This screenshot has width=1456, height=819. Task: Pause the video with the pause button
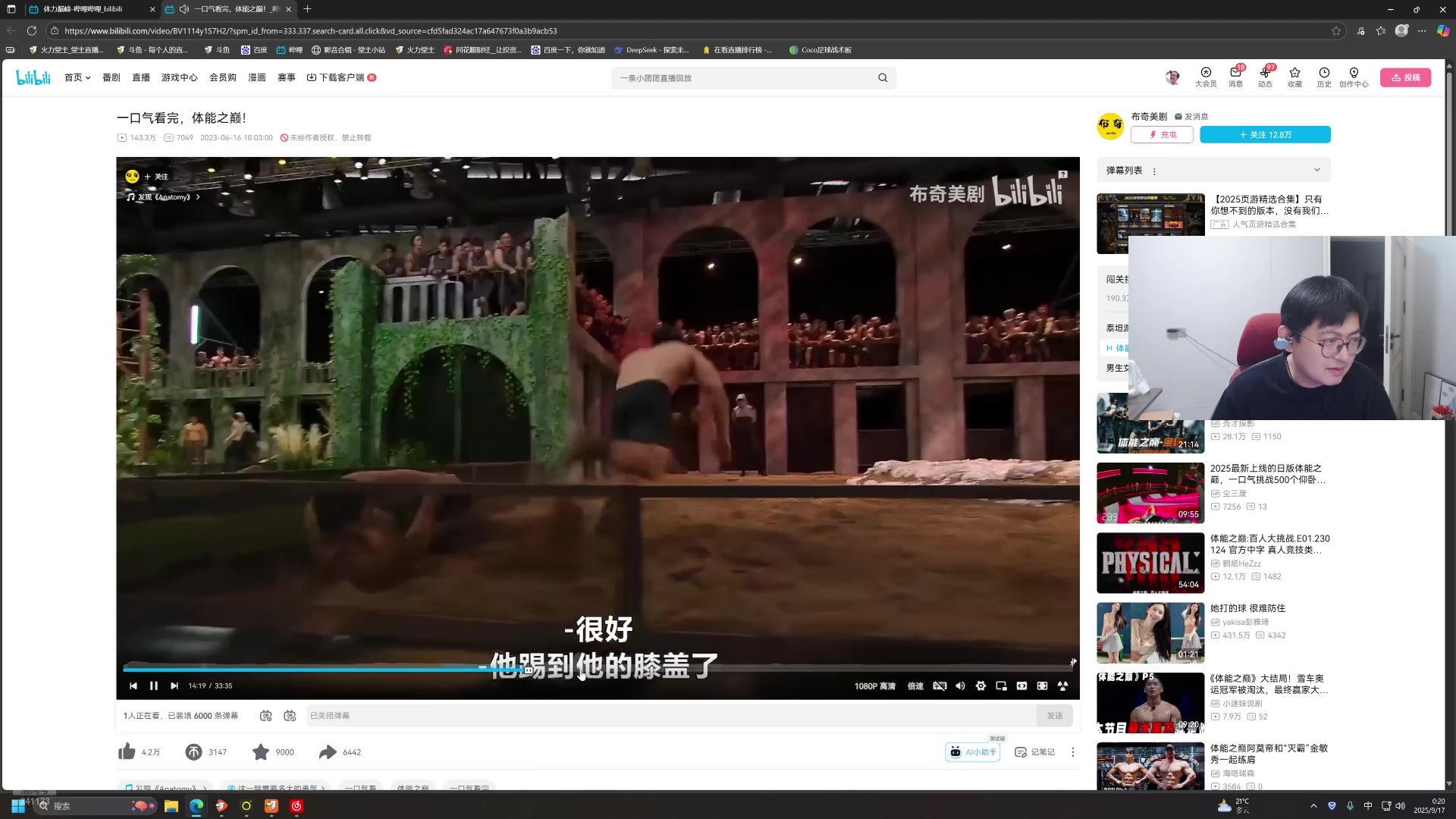(154, 686)
